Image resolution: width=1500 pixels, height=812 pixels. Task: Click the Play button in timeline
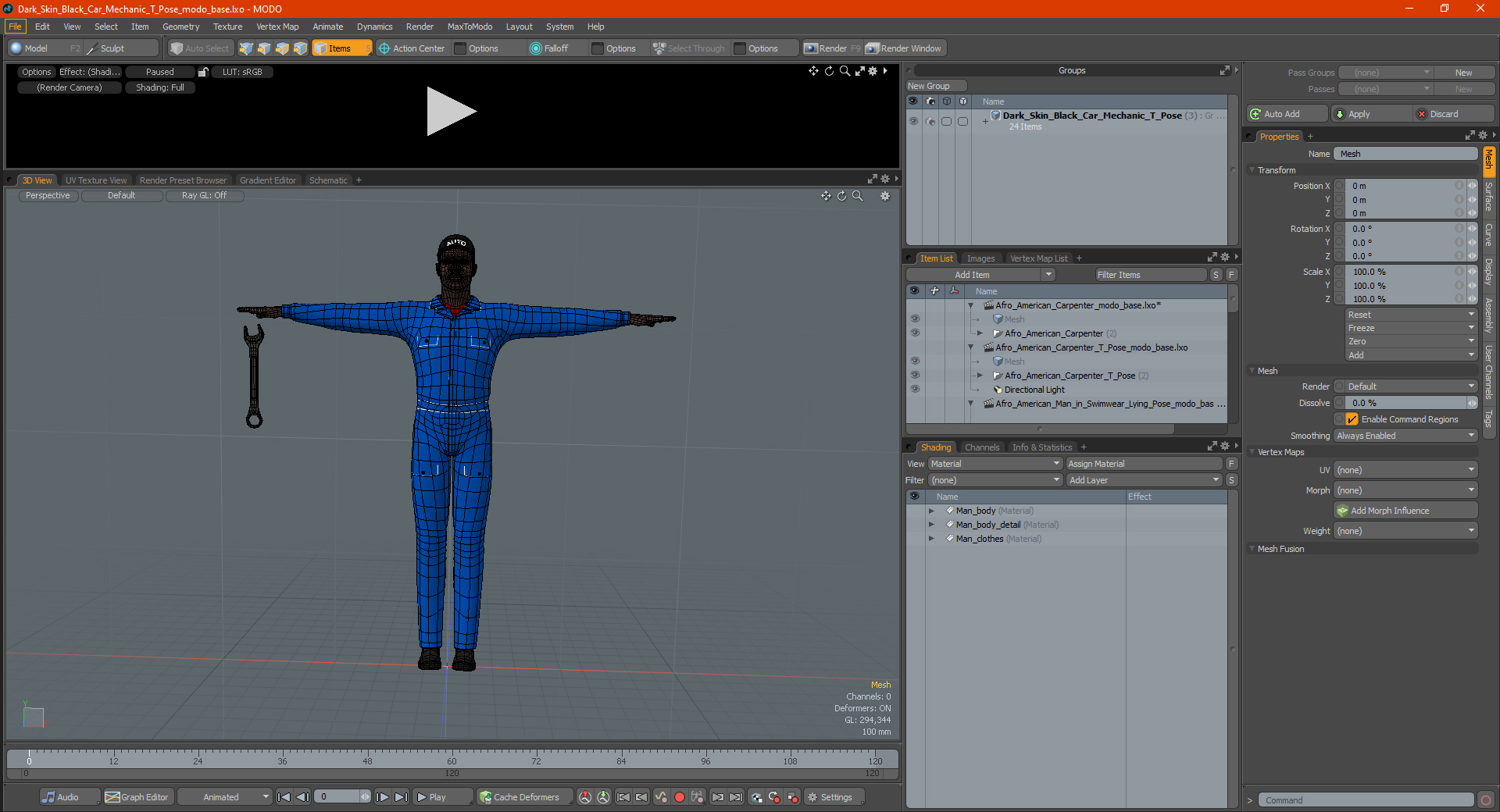(442, 797)
